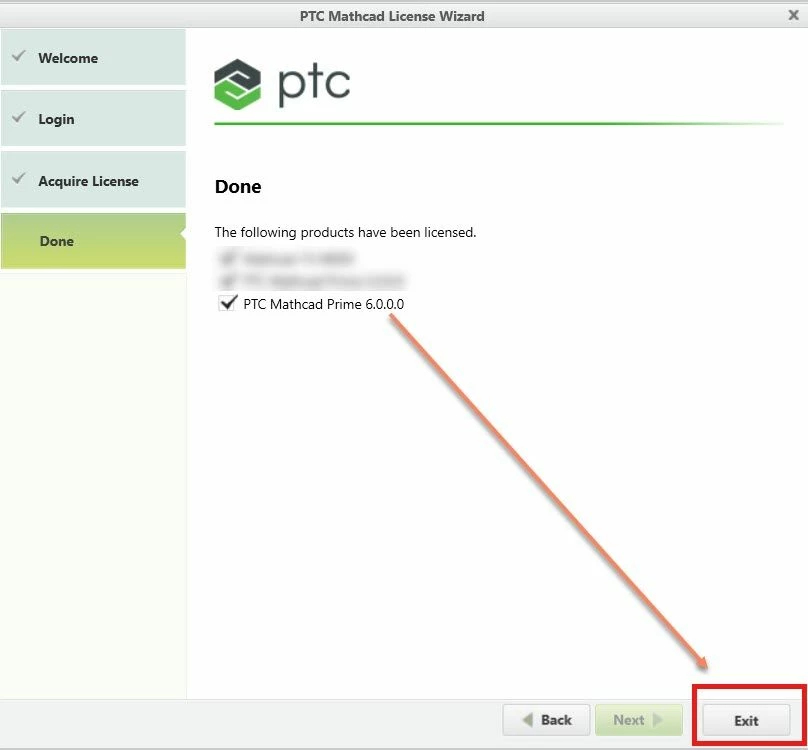Click the checkmark icon beside Acquire License

pos(19,178)
